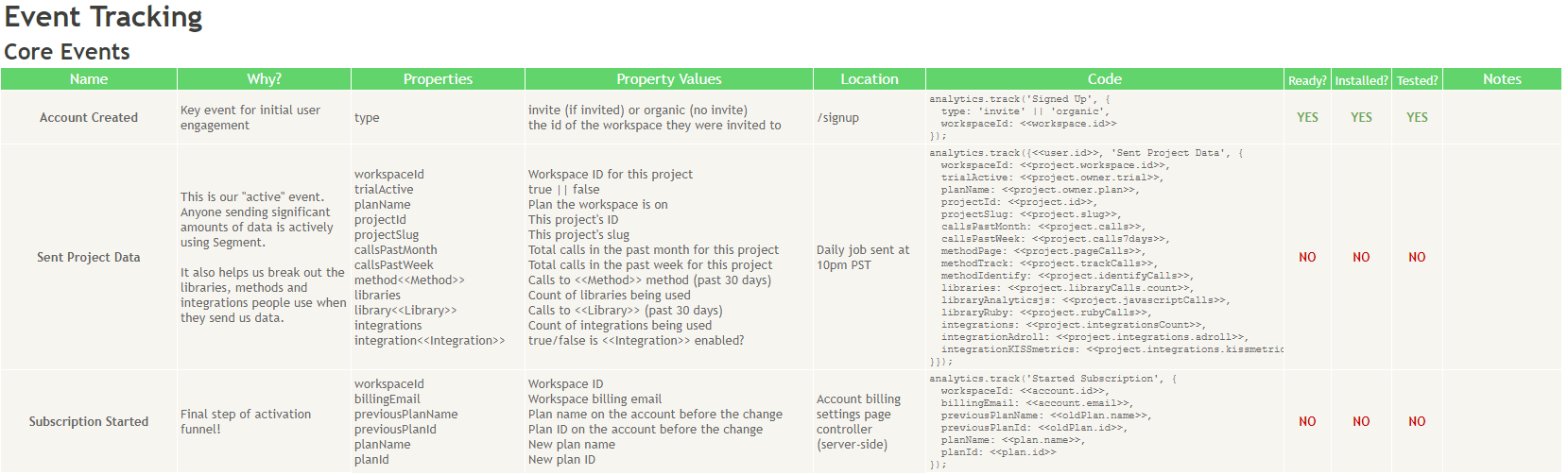The width and height of the screenshot is (1568, 475).
Task: Select the "Code" column header
Action: click(1104, 79)
